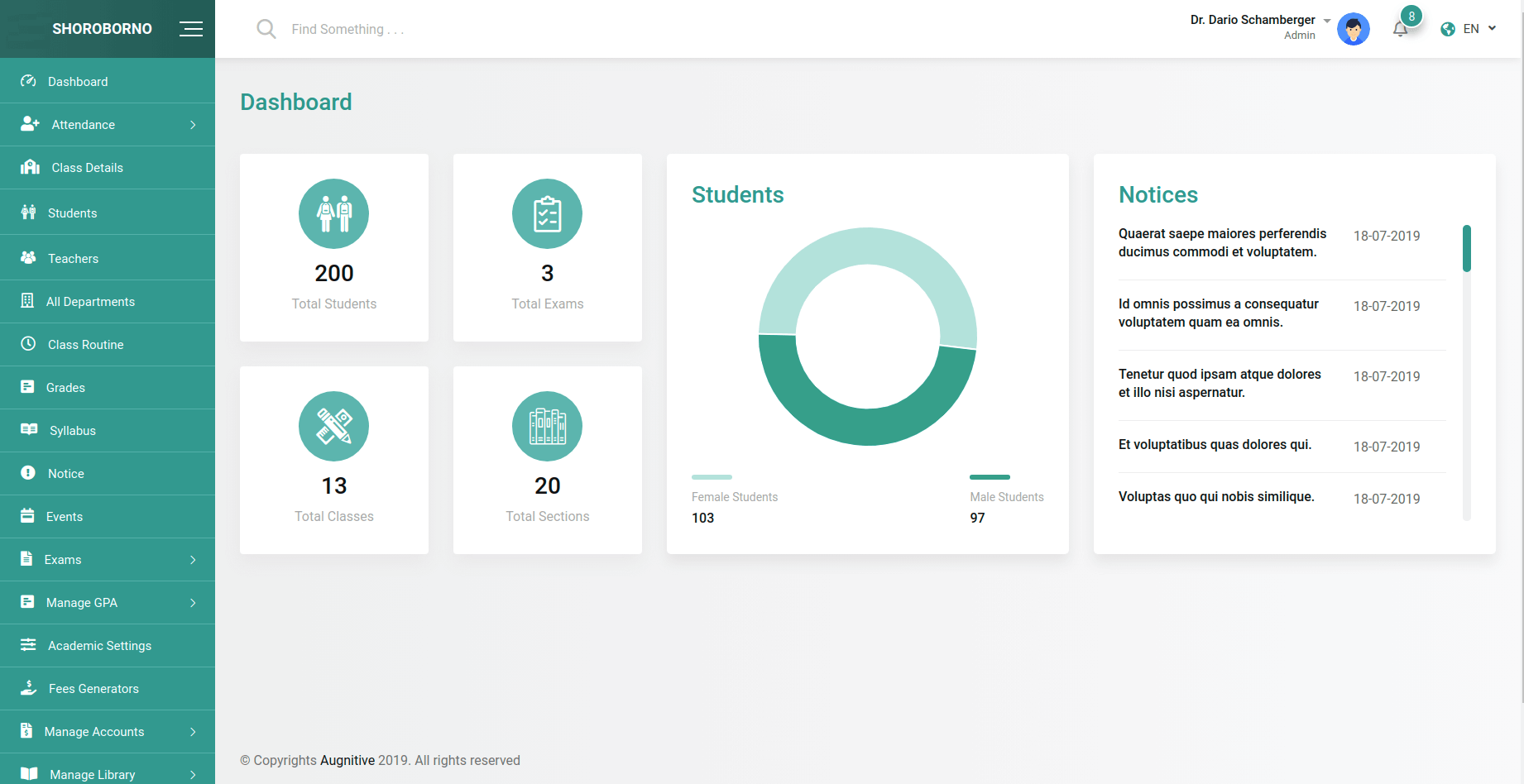Open the notice 'Et voluptatibus quas dolores qui.'
The width and height of the screenshot is (1524, 784).
(x=1215, y=445)
